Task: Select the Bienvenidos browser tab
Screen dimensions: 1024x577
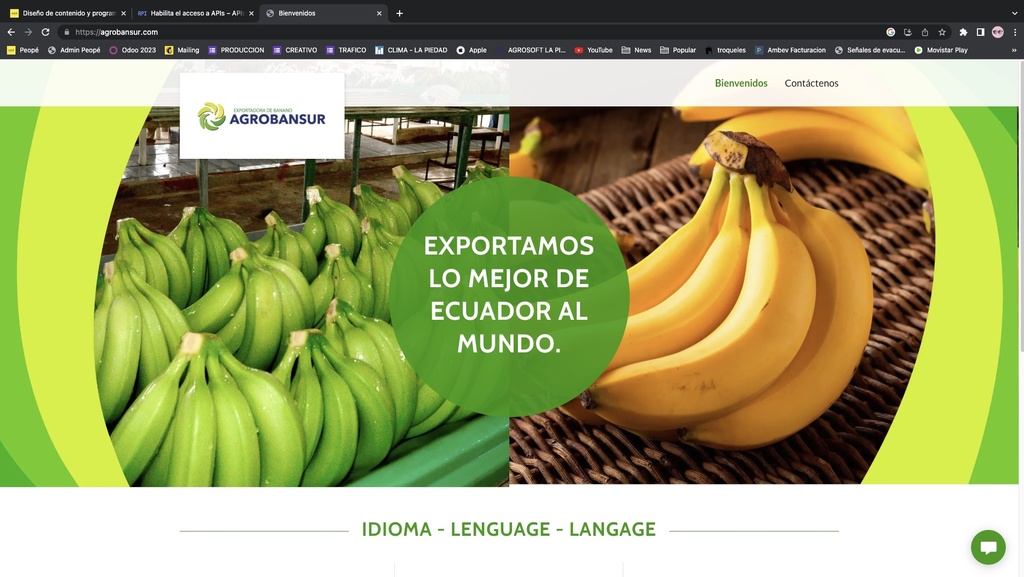Action: pyautogui.click(x=323, y=13)
